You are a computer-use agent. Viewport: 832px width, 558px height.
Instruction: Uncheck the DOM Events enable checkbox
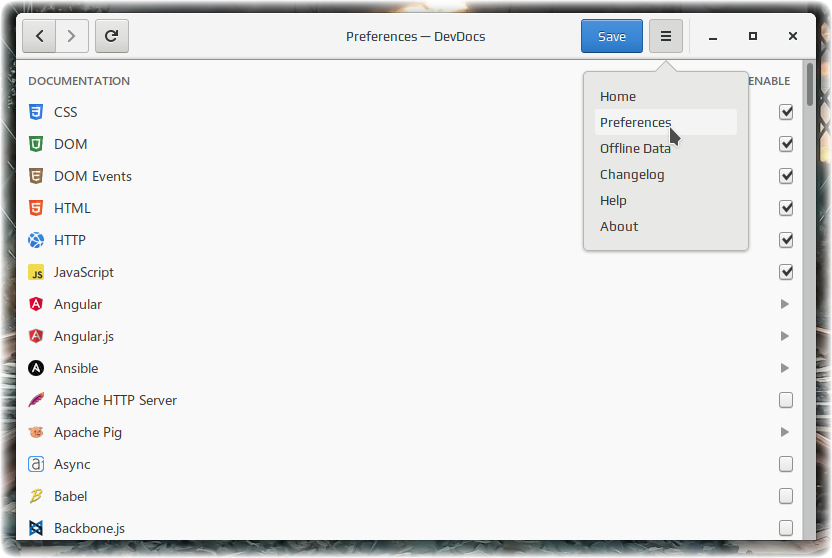pyautogui.click(x=786, y=176)
